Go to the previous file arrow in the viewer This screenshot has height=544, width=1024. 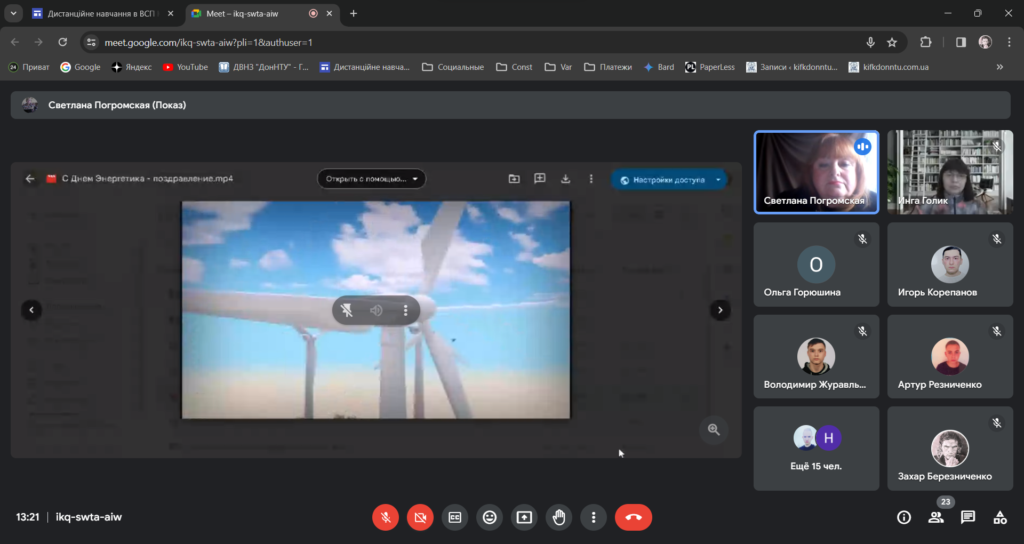(x=31, y=310)
